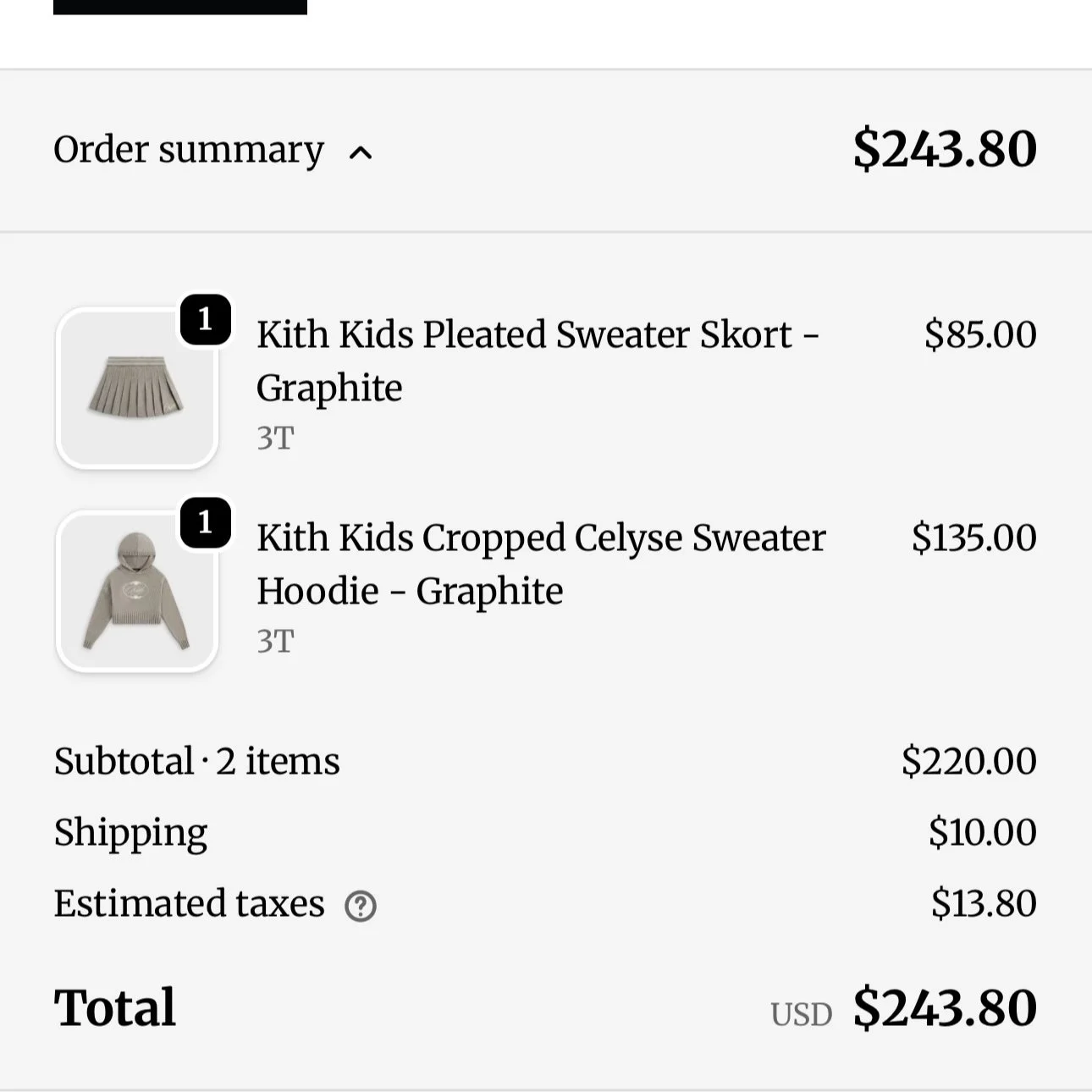Click the hoodie quantity badge
Viewport: 1092px width, 1092px height.
[205, 522]
